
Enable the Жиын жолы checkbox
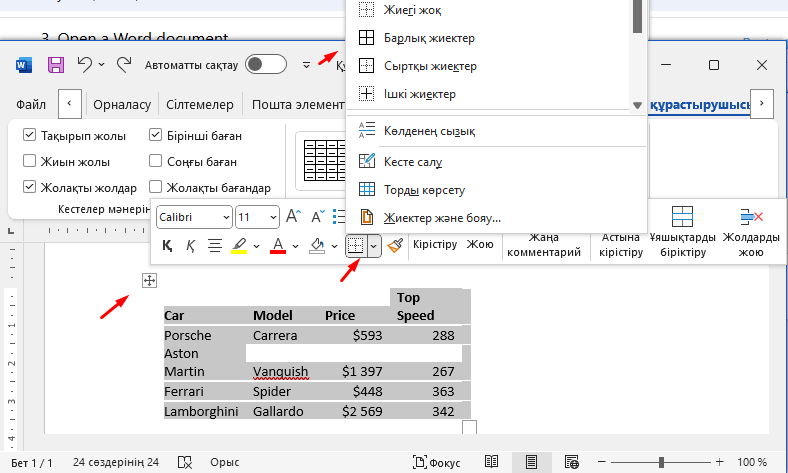point(30,161)
